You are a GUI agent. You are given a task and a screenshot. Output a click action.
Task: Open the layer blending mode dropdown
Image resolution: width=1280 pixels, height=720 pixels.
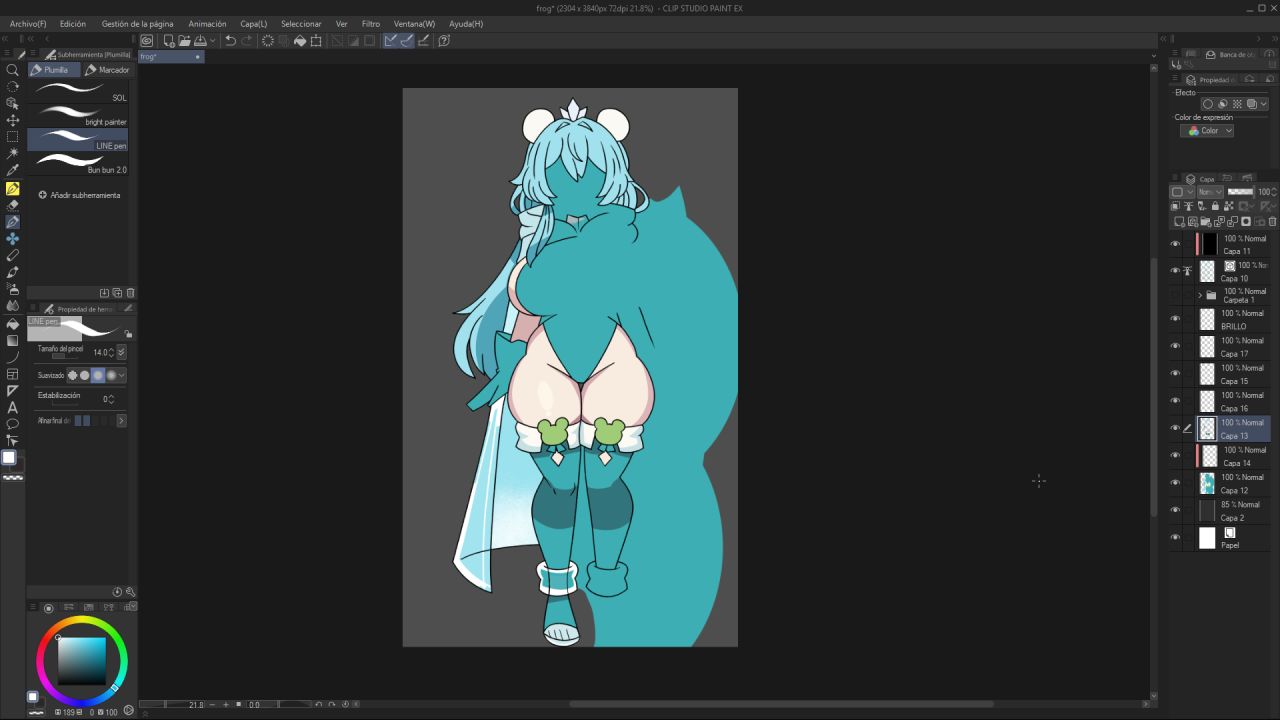tap(1209, 192)
